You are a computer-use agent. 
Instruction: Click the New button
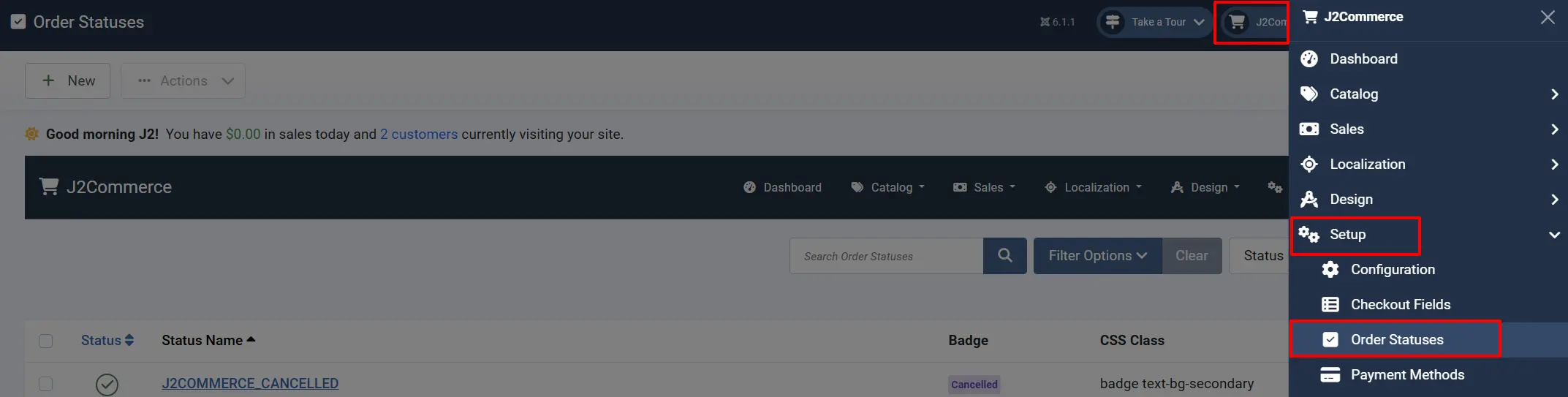[67, 80]
